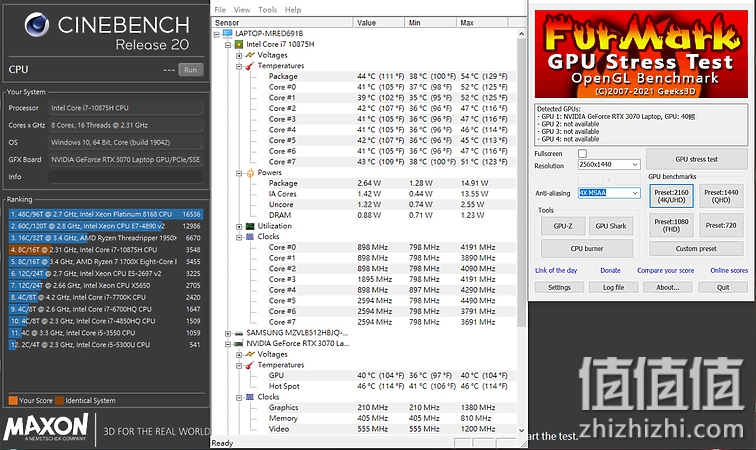Click the GPU Clocks icon under NVIDIA node

click(x=250, y=397)
